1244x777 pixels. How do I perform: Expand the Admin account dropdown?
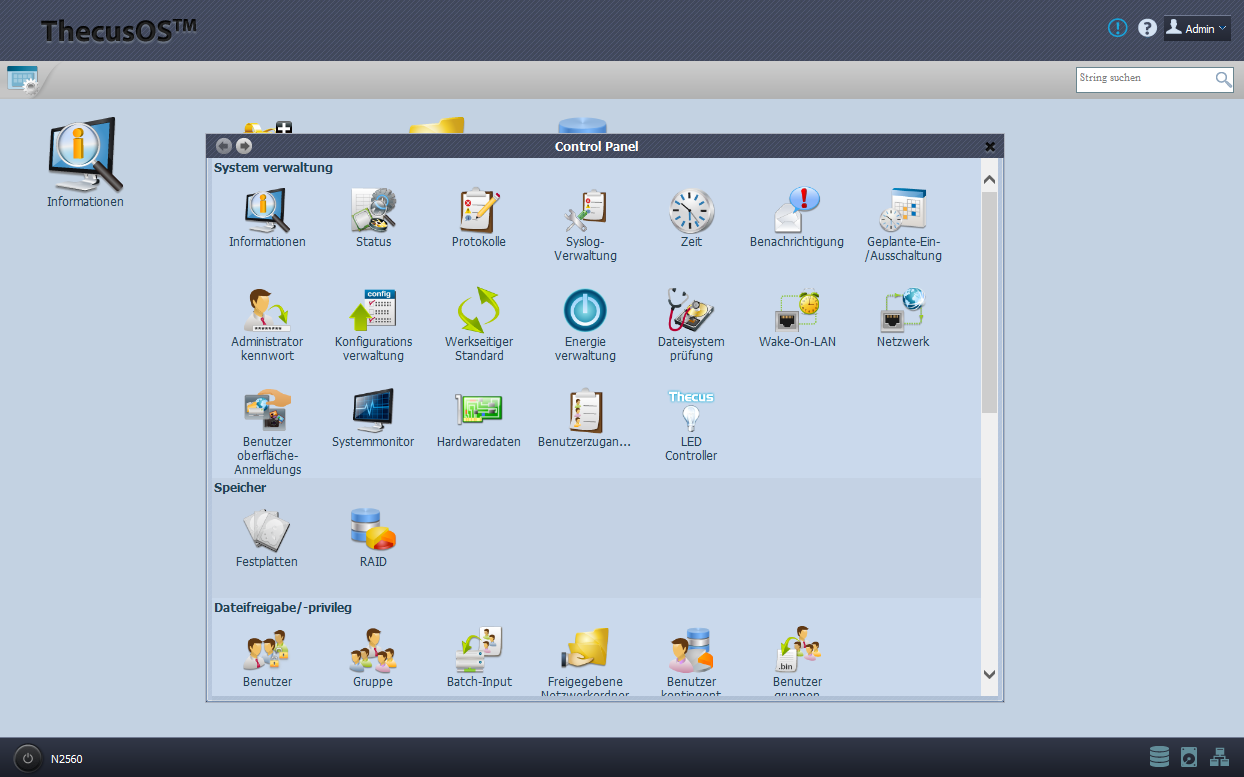[x=1197, y=28]
